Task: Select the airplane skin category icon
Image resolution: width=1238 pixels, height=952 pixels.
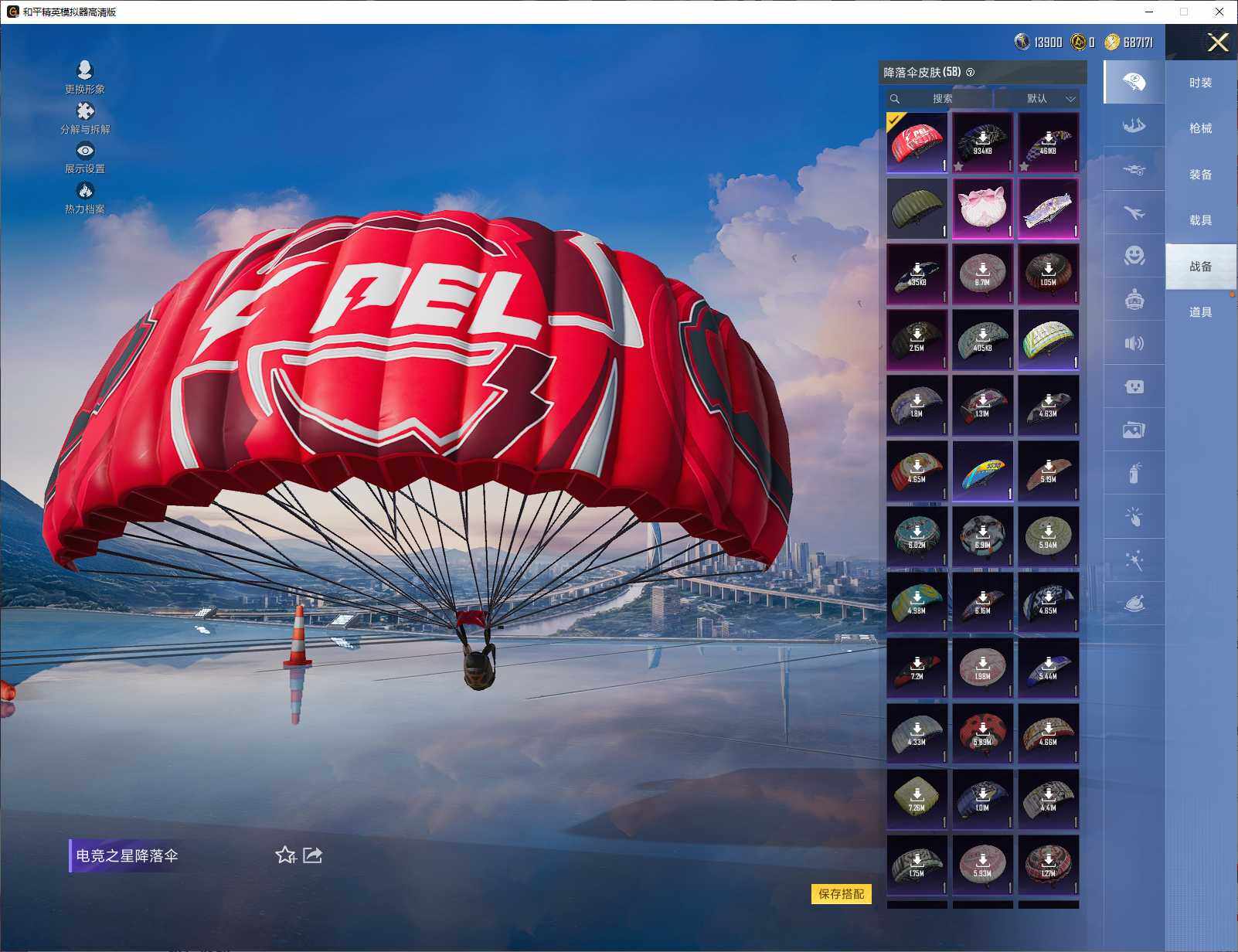Action: point(1134,212)
